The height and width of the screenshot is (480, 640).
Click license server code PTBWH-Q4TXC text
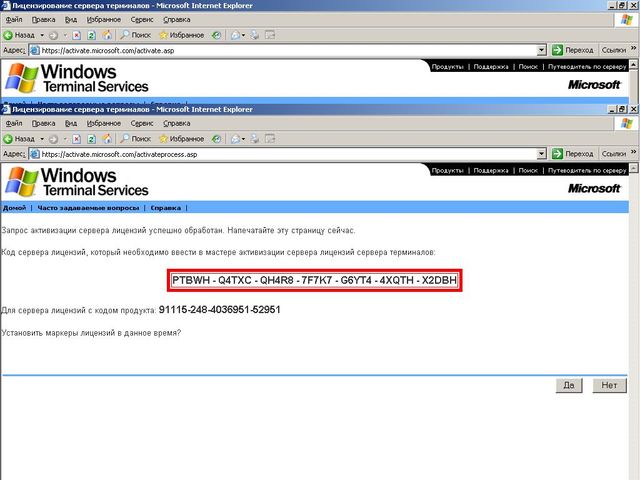pos(314,280)
